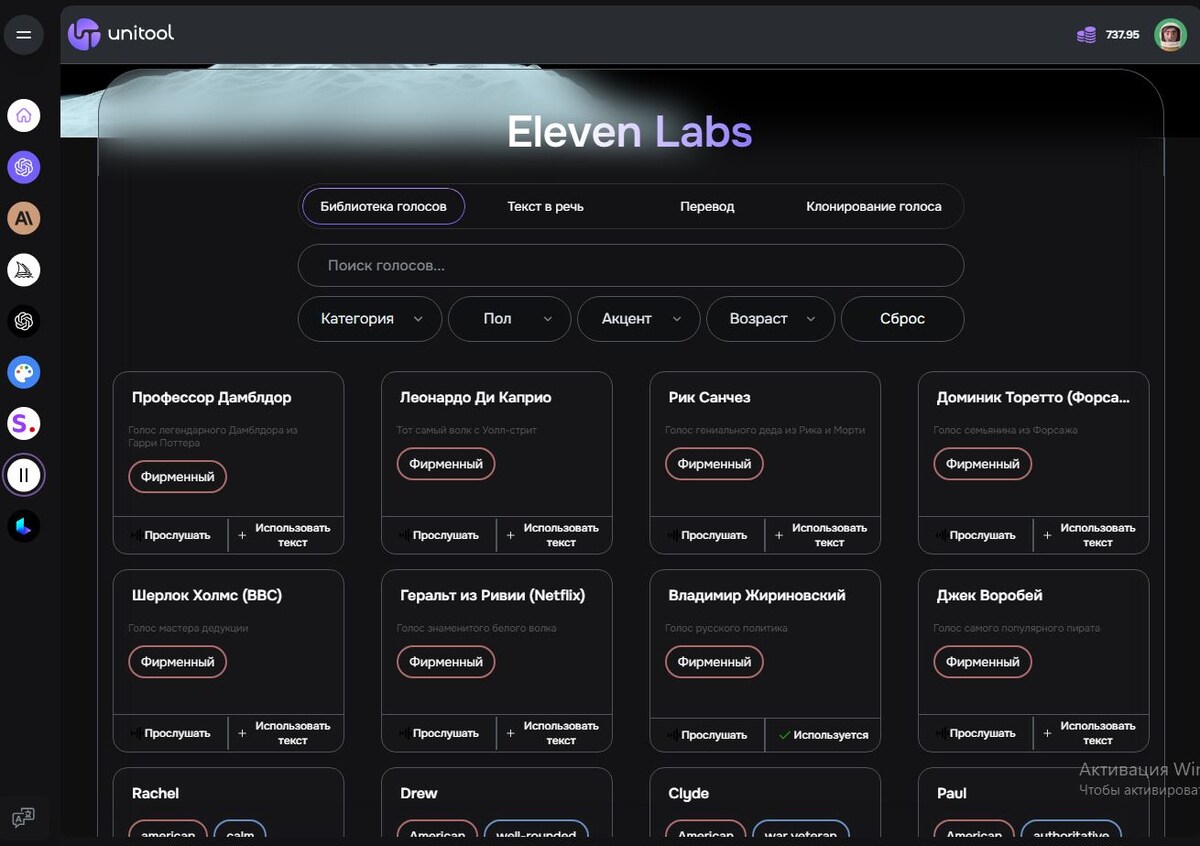Go to the Home icon in sidebar
1200x846 pixels.
[x=24, y=115]
